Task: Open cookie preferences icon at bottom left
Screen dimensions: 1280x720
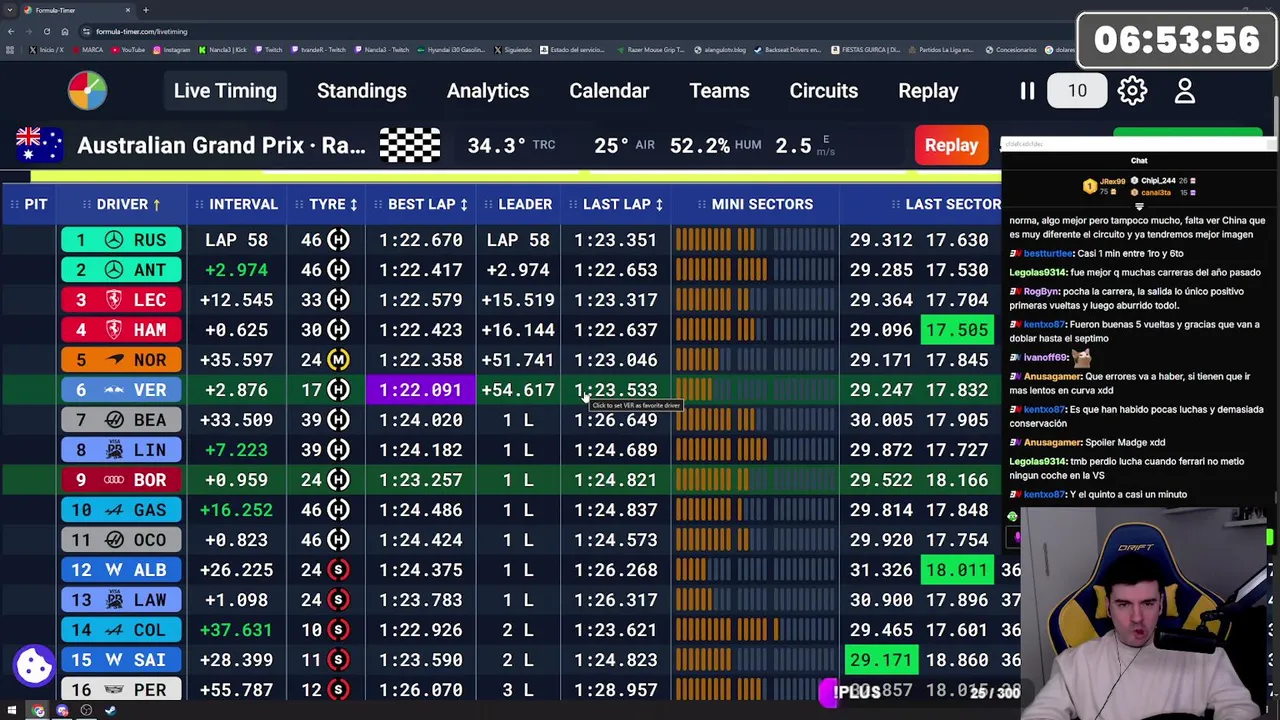Action: pyautogui.click(x=33, y=664)
